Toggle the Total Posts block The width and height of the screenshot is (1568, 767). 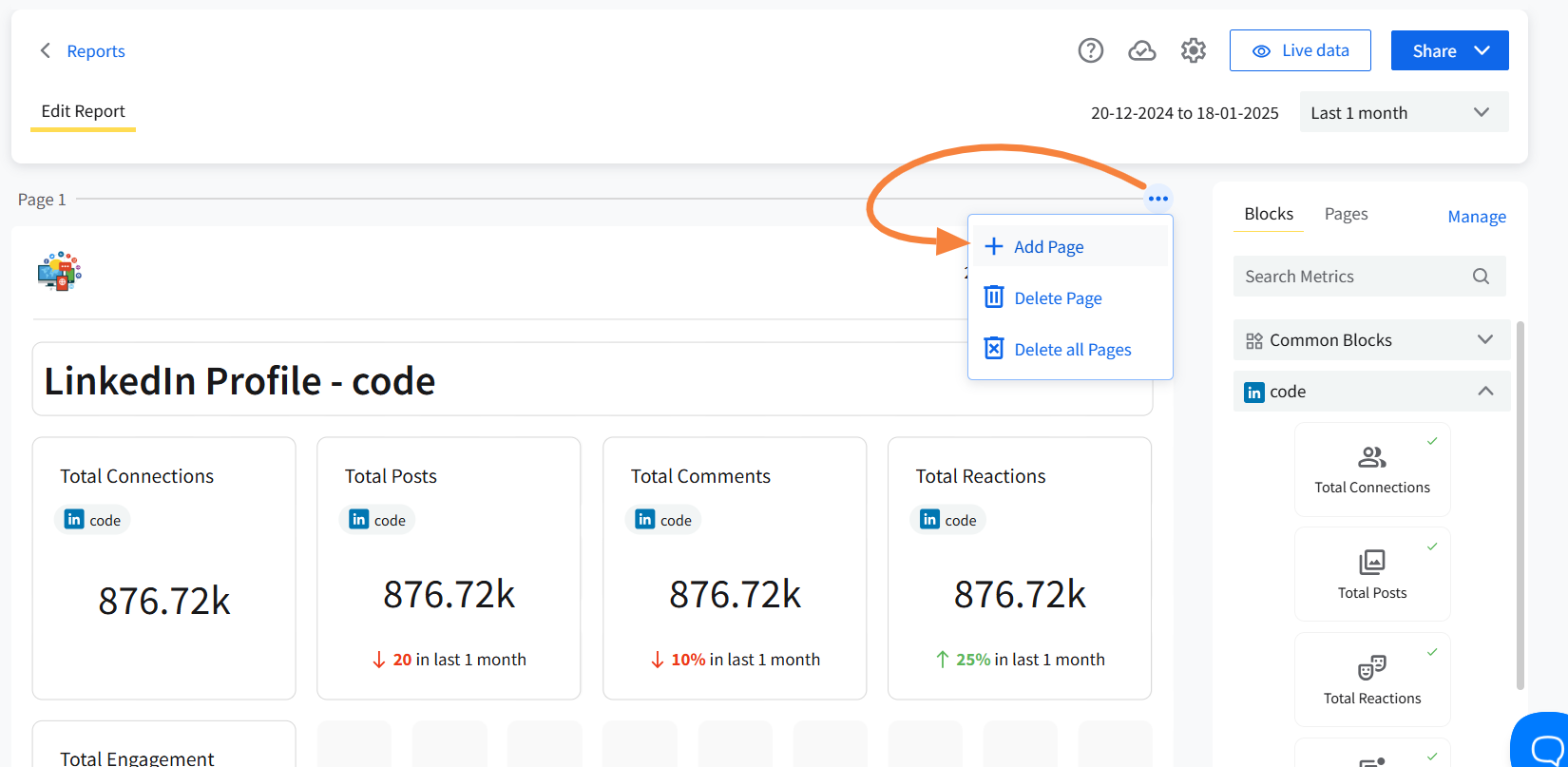click(x=1371, y=574)
